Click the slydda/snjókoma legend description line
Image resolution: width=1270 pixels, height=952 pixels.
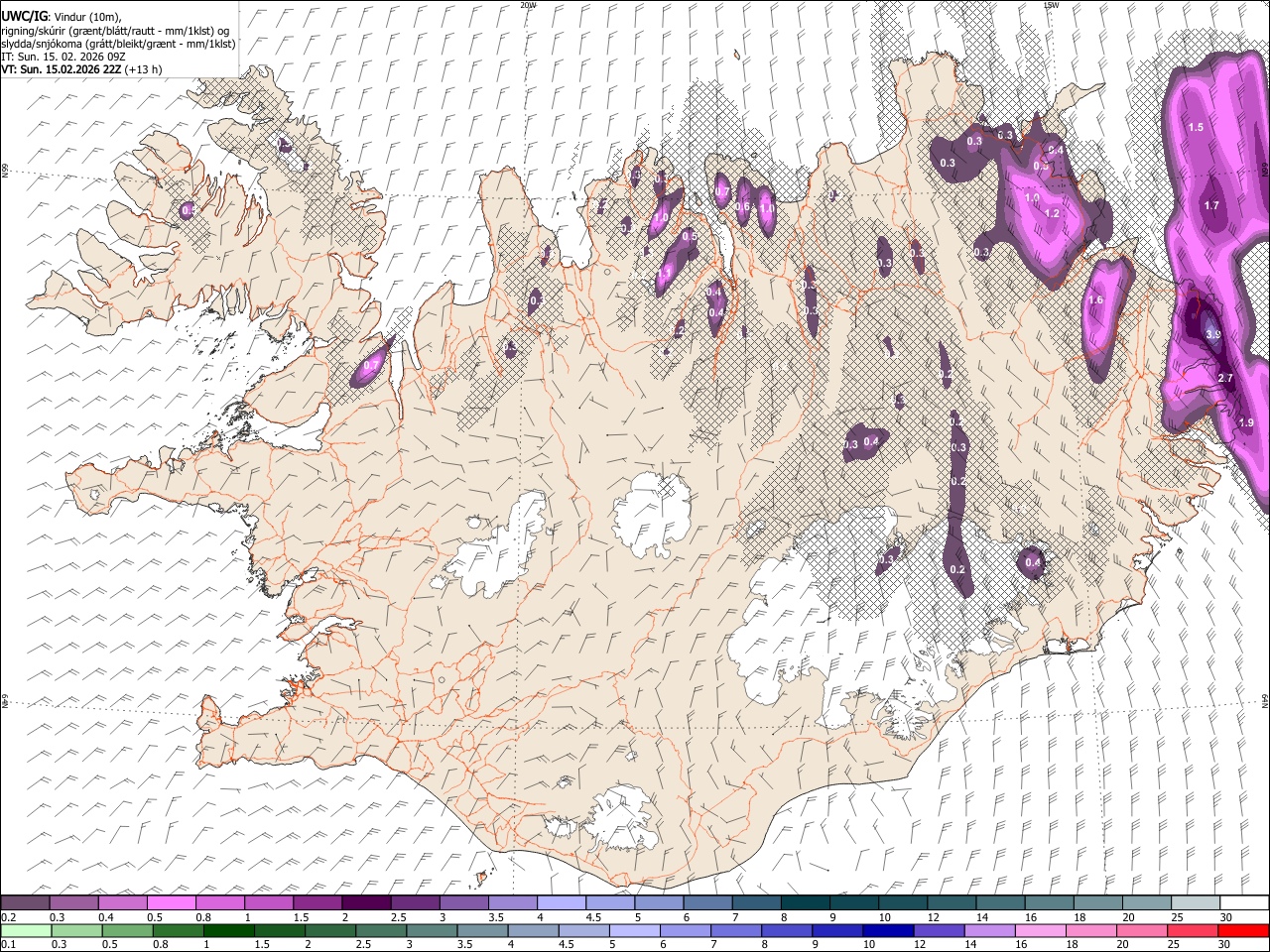point(118,44)
